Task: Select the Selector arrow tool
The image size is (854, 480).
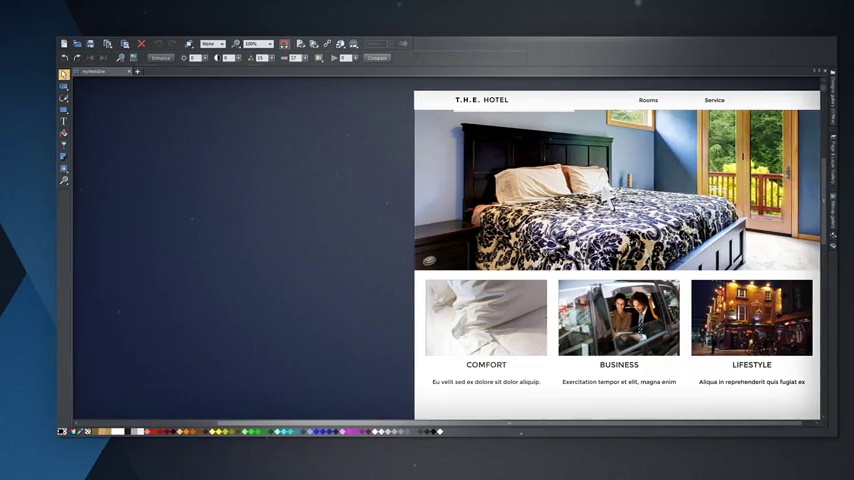Action: coord(64,75)
